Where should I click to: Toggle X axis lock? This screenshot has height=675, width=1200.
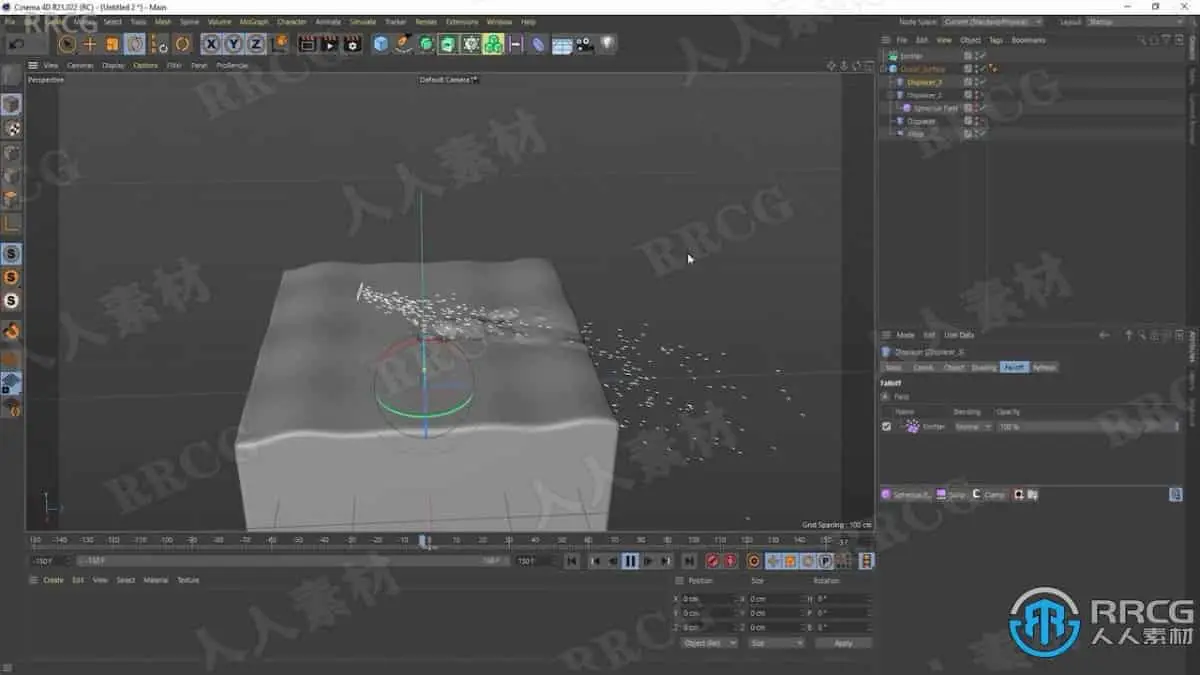(211, 44)
